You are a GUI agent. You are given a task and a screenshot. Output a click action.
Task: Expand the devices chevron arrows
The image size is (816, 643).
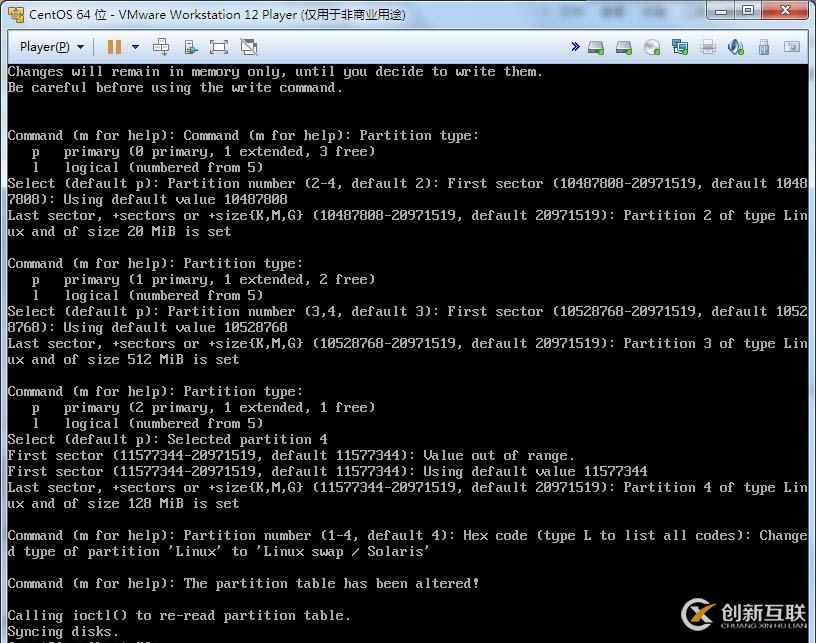click(575, 47)
